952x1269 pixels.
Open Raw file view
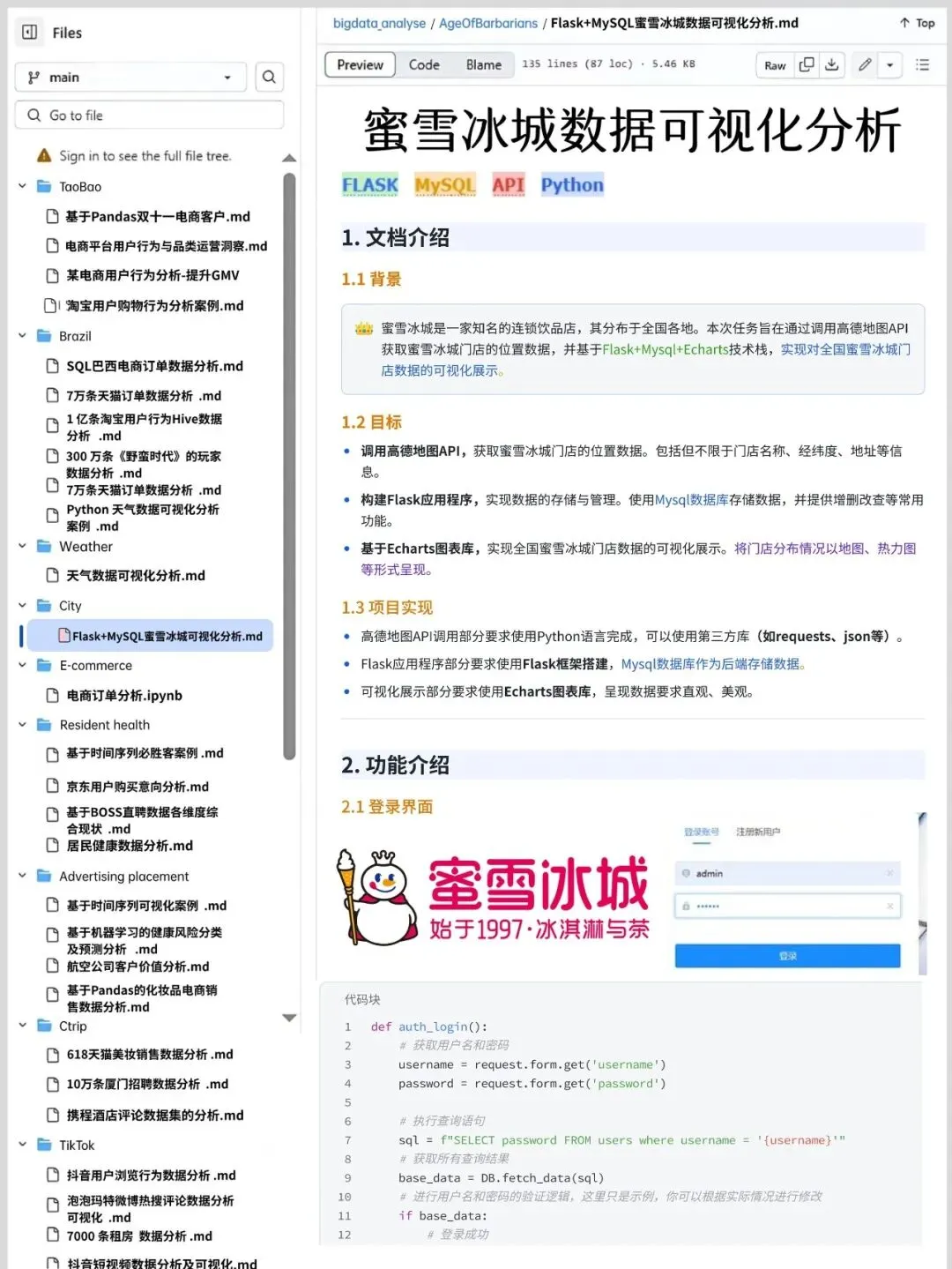pos(775,65)
